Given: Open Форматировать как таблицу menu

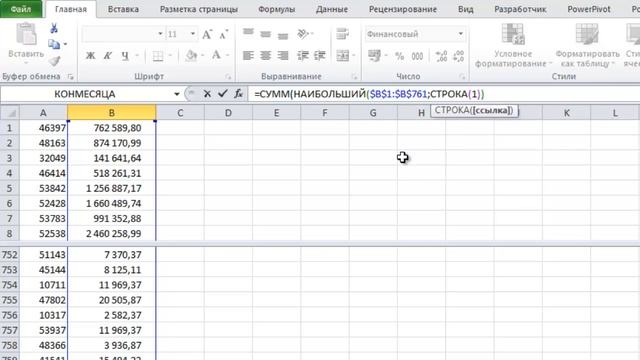Looking at the screenshot, I should pyautogui.click(x=587, y=45).
